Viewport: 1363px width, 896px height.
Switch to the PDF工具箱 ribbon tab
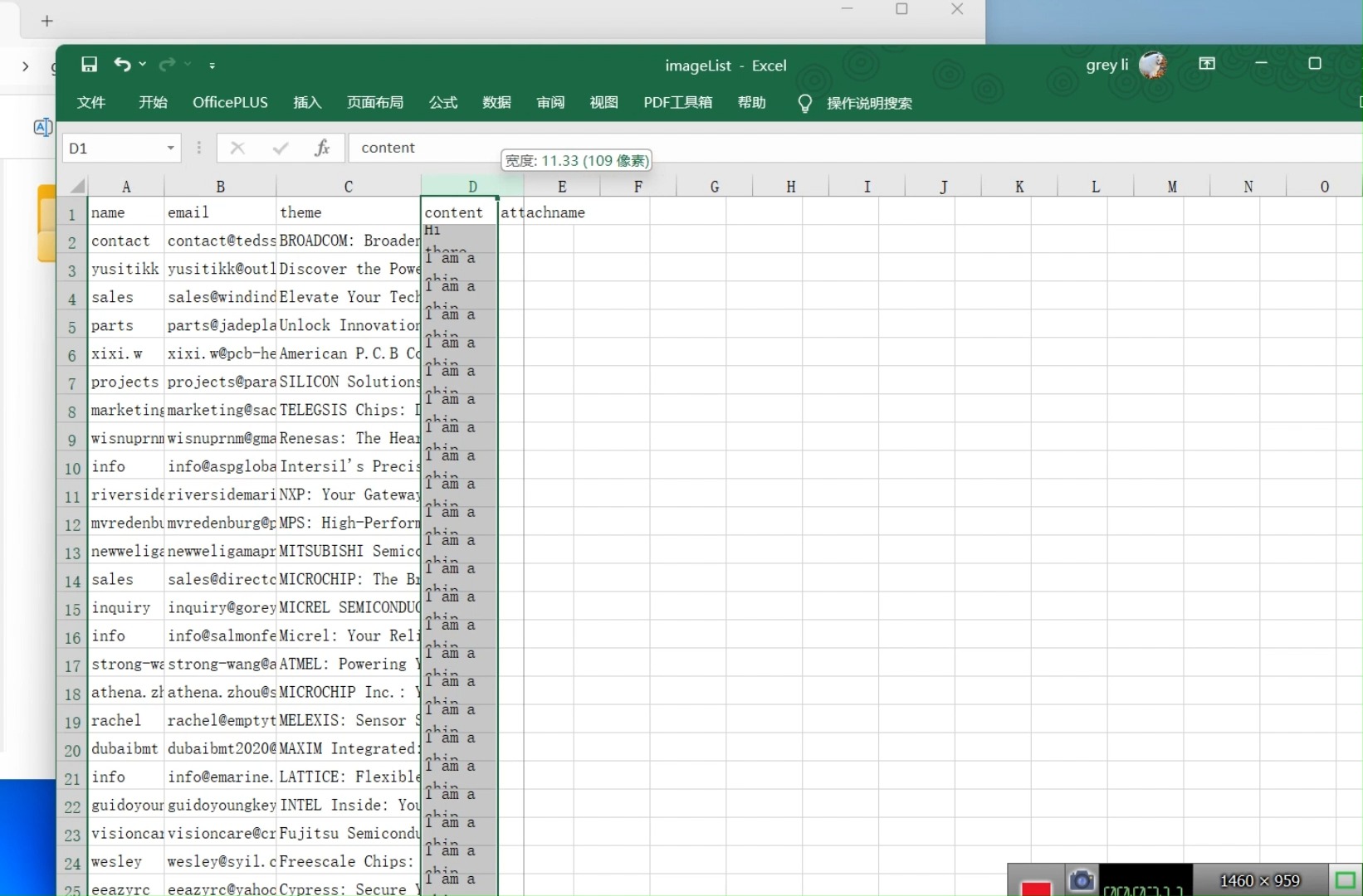click(677, 103)
